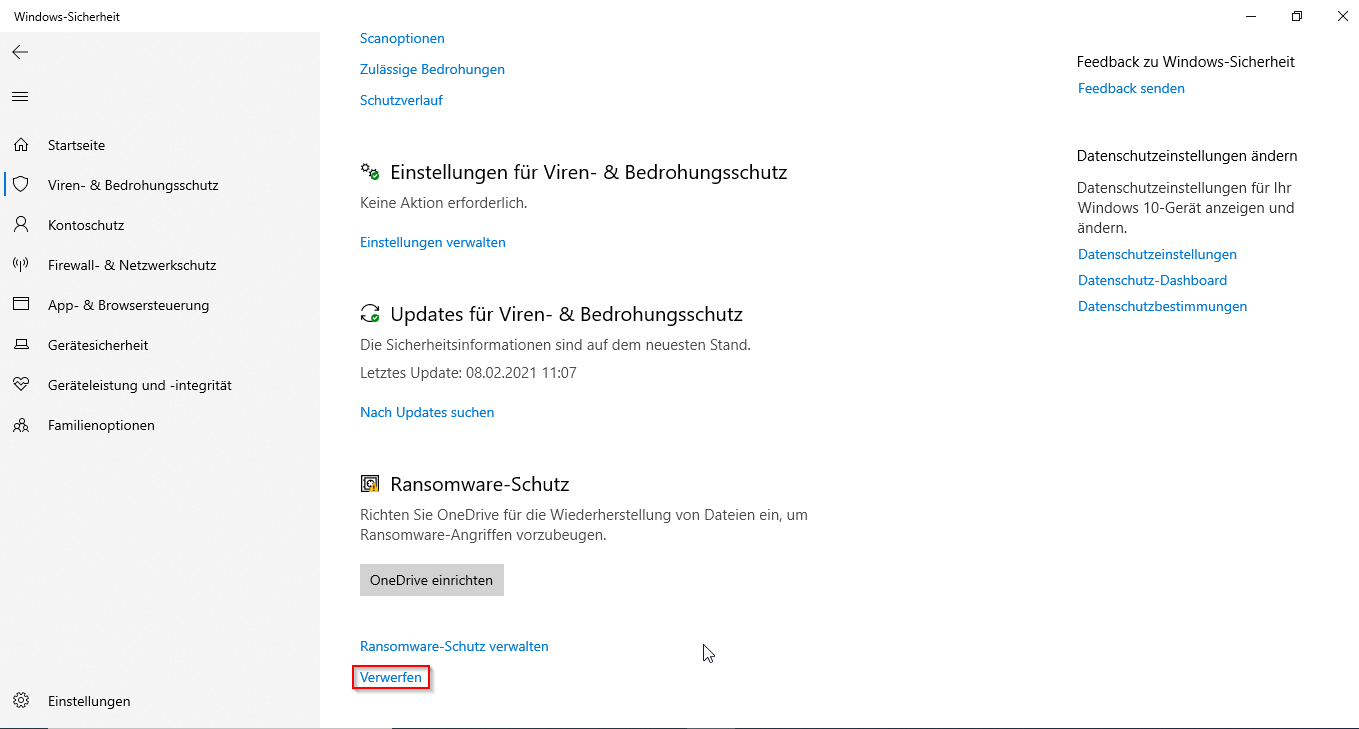The height and width of the screenshot is (729, 1359).
Task: Click Feedback senden
Action: click(1131, 88)
